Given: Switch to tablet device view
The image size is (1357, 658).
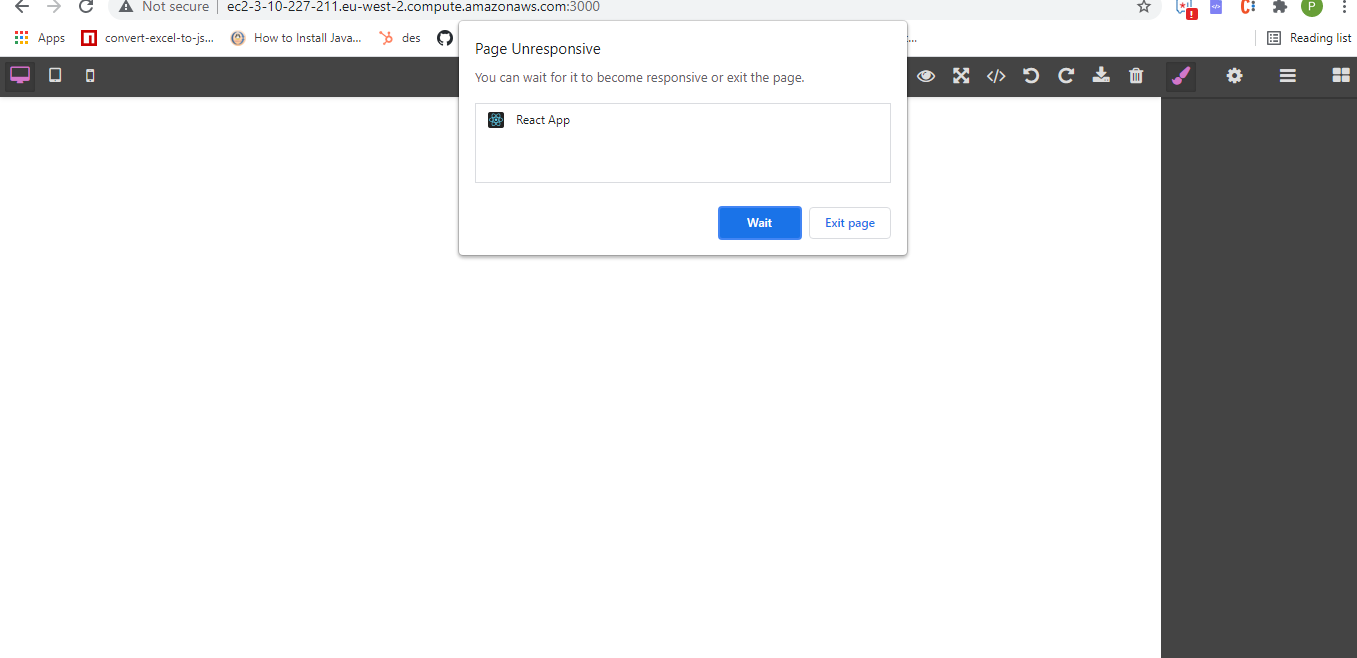Looking at the screenshot, I should [x=55, y=75].
